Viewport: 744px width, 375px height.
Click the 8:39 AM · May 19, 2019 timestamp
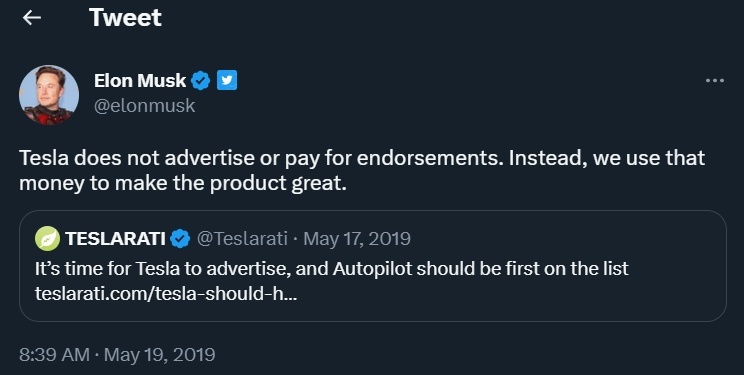tap(117, 355)
